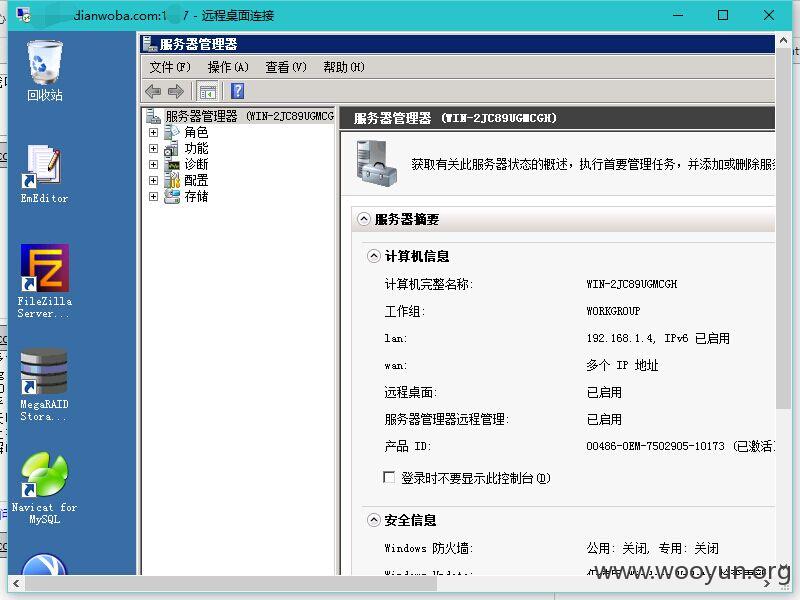The height and width of the screenshot is (600, 800).
Task: Click the blue help question-mark toolbar icon
Action: tap(237, 91)
